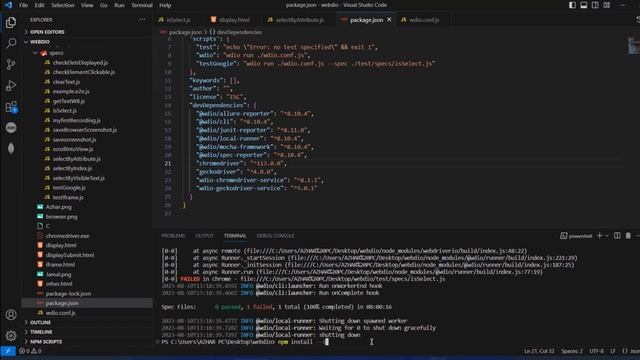
Task: Open the Run and Debug view icon
Action: [x=11, y=86]
